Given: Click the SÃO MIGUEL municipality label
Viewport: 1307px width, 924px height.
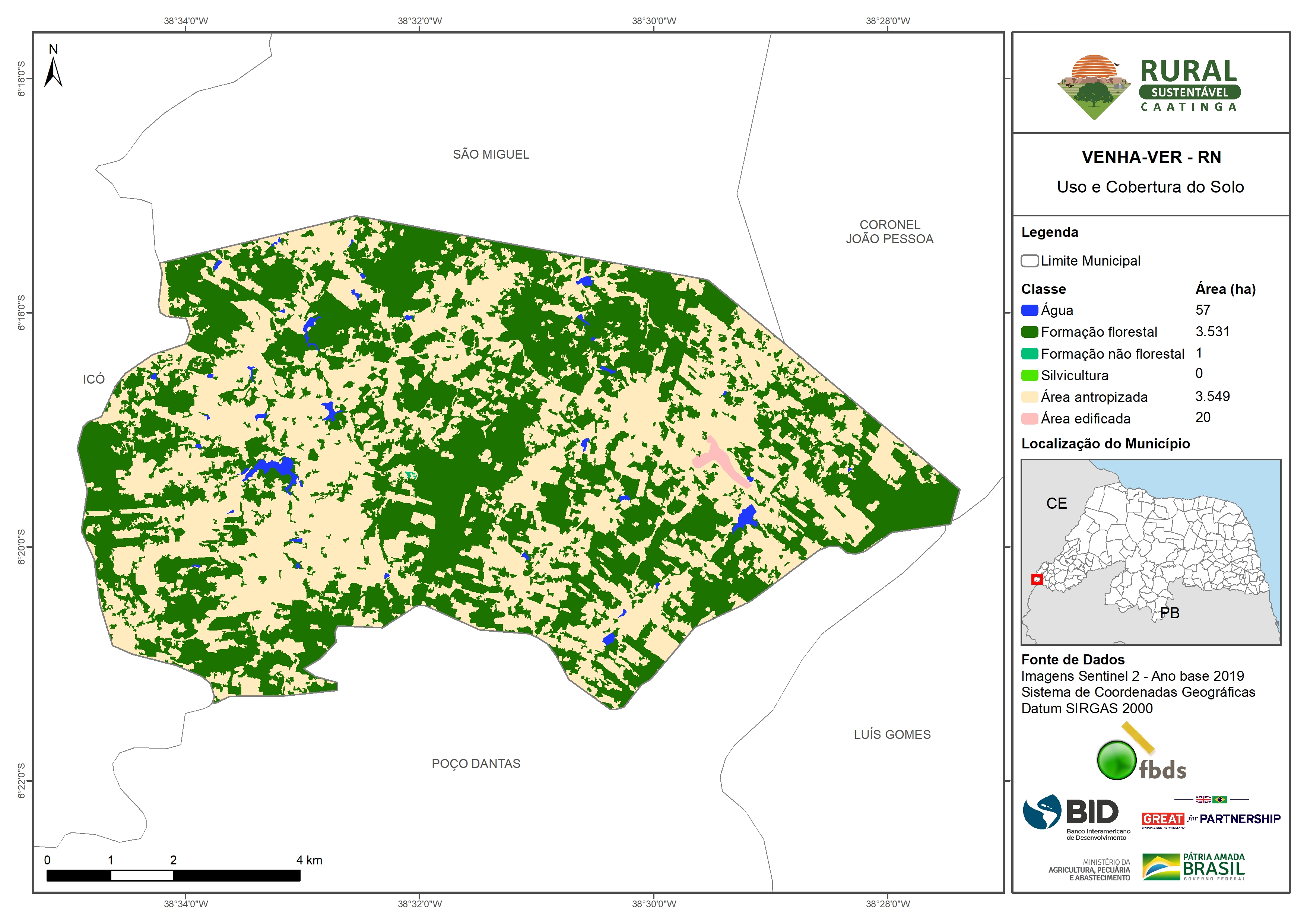Looking at the screenshot, I should pos(491,154).
